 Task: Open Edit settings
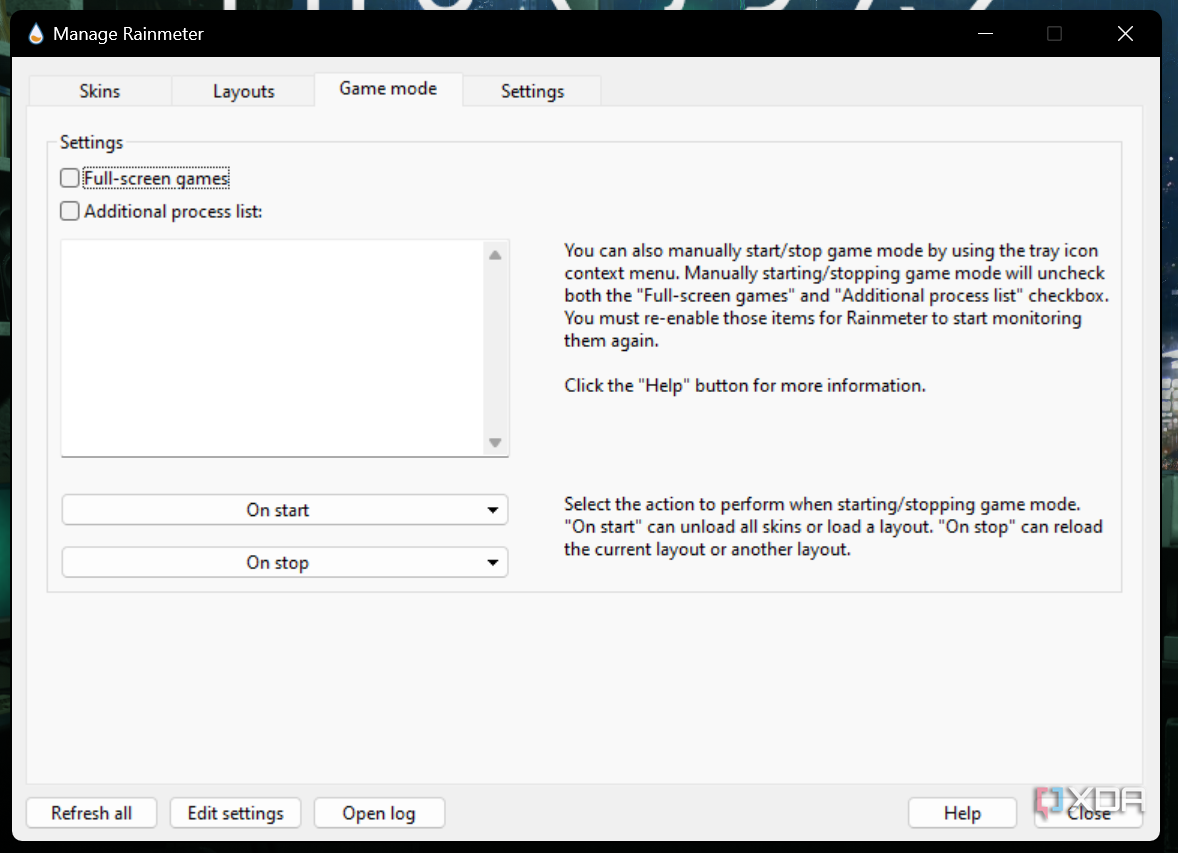pyautogui.click(x=236, y=813)
